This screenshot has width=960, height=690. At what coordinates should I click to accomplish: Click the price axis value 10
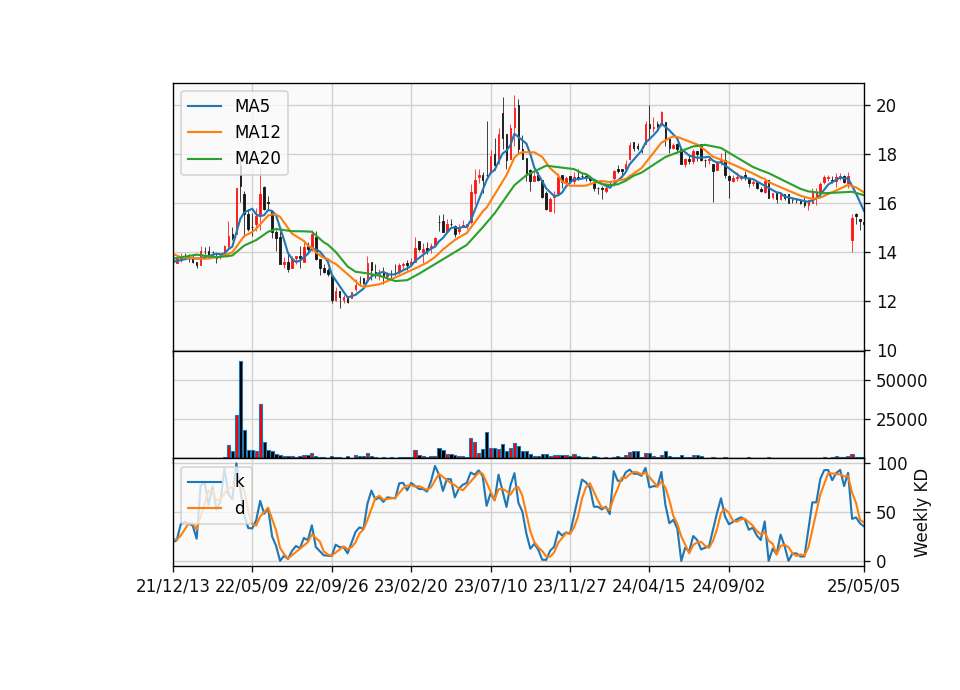pos(886,351)
